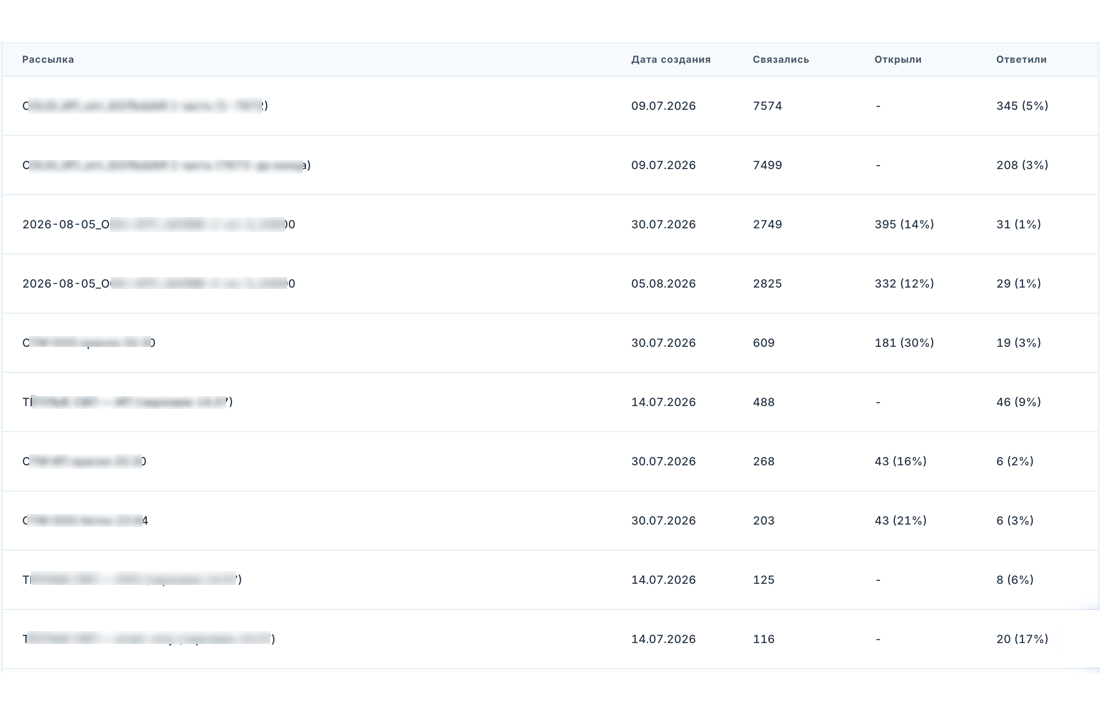Image resolution: width=1100 pixels, height=714 pixels.
Task: Click the 181 (30%) opened value
Action: point(904,343)
